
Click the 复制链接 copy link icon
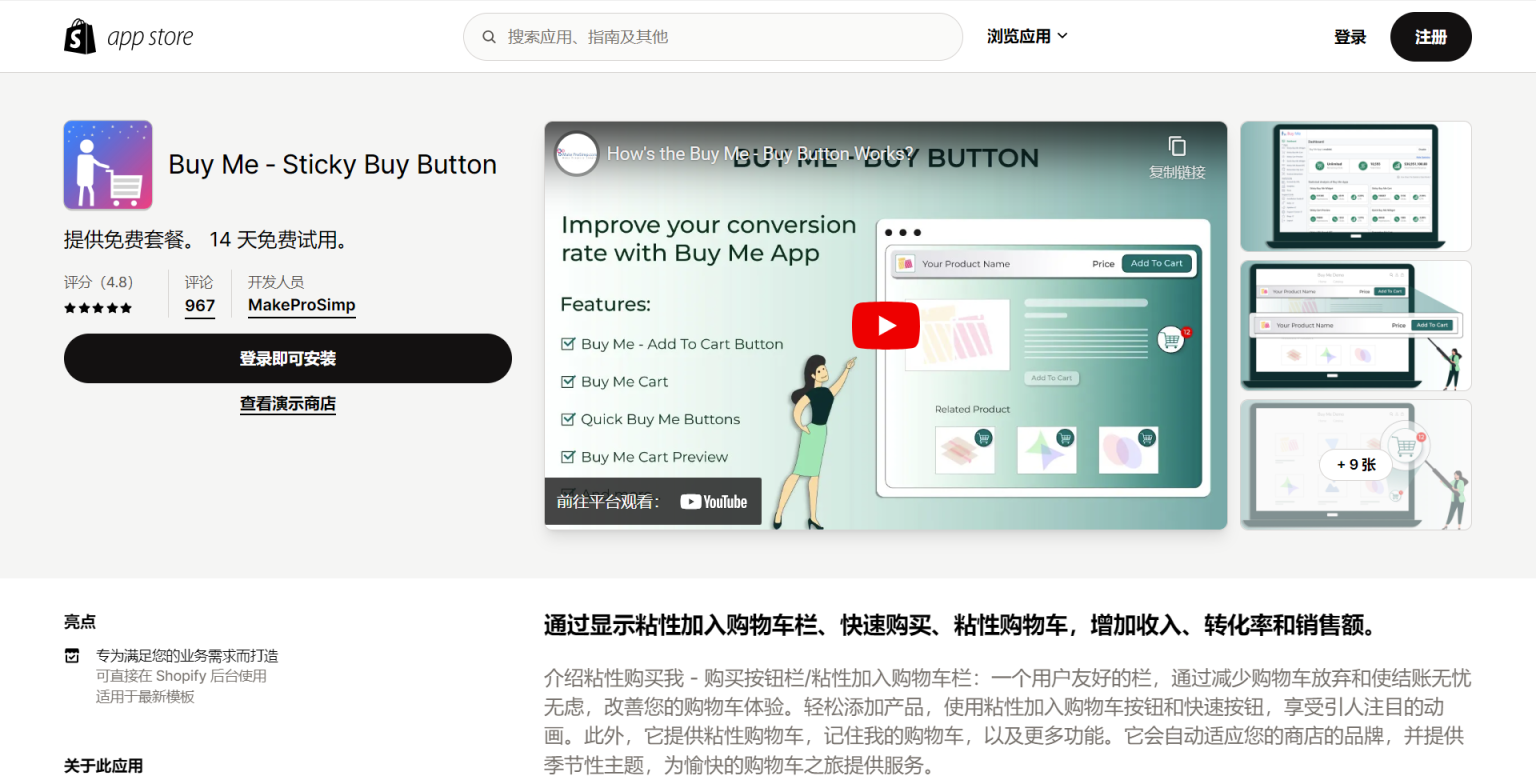tap(1177, 145)
